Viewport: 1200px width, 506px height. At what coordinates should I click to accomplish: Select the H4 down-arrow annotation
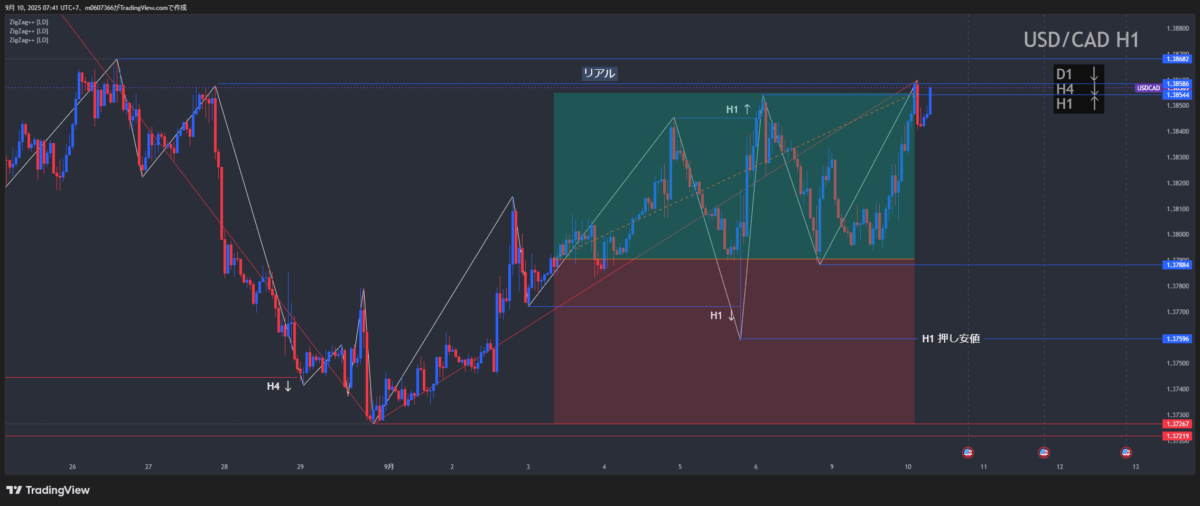(x=279, y=386)
